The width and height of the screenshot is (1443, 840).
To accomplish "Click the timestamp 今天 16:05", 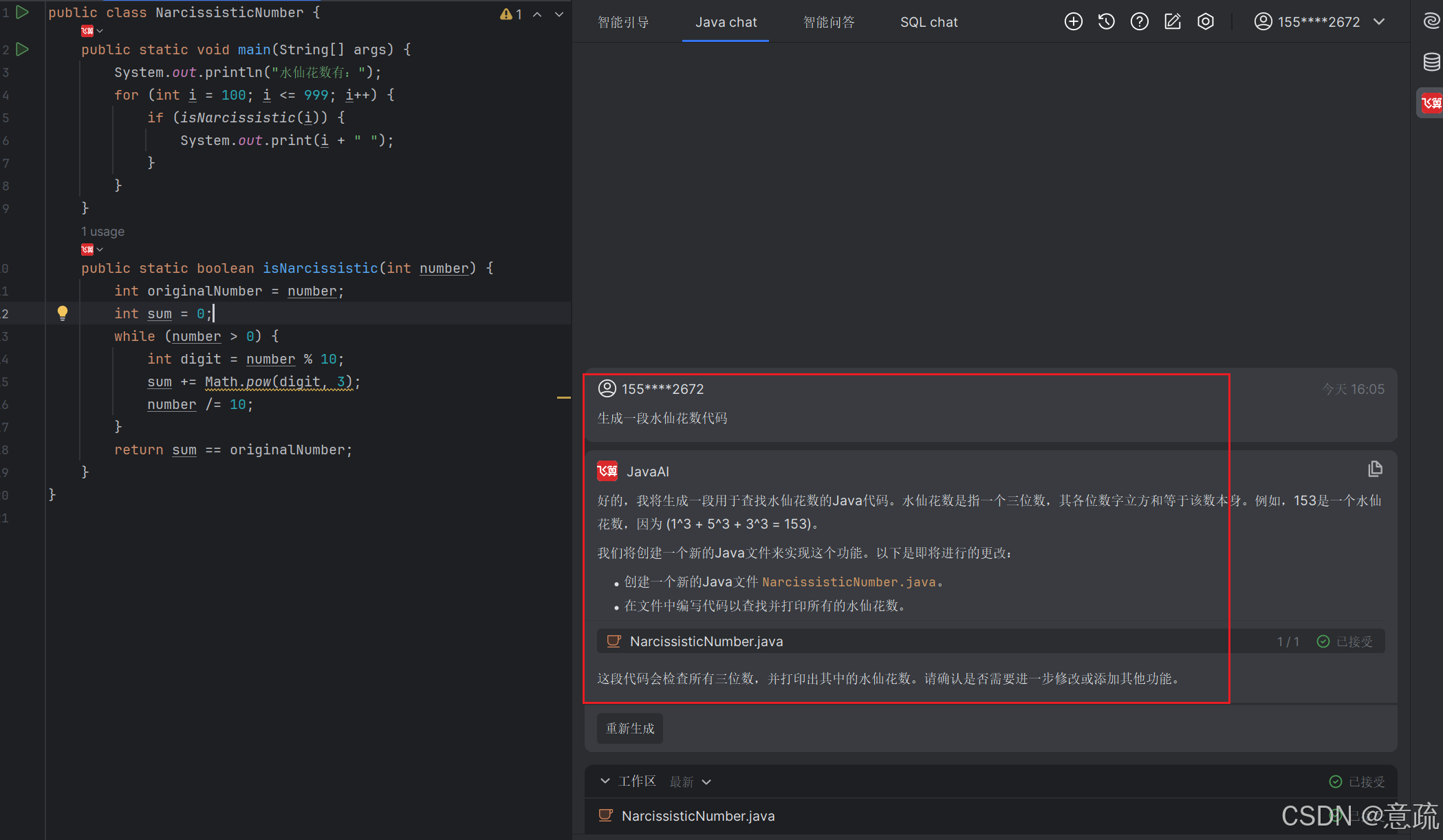I will point(1353,389).
